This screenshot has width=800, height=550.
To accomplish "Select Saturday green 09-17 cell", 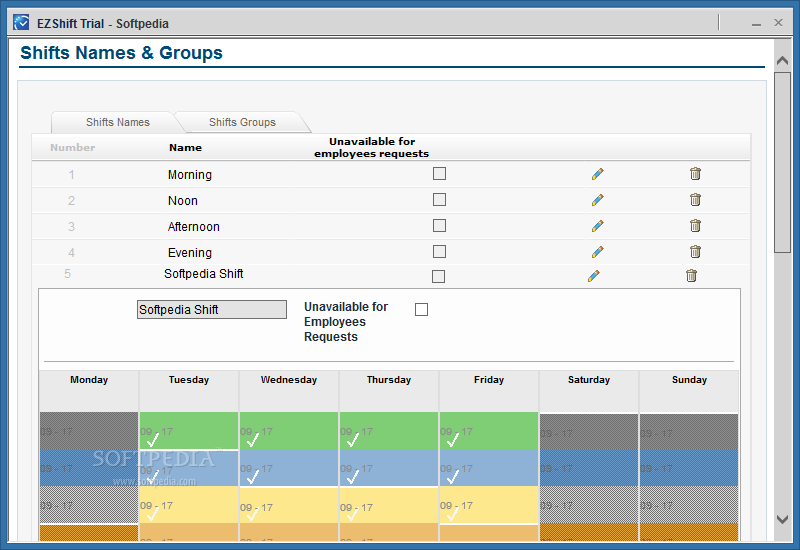I will (589, 432).
